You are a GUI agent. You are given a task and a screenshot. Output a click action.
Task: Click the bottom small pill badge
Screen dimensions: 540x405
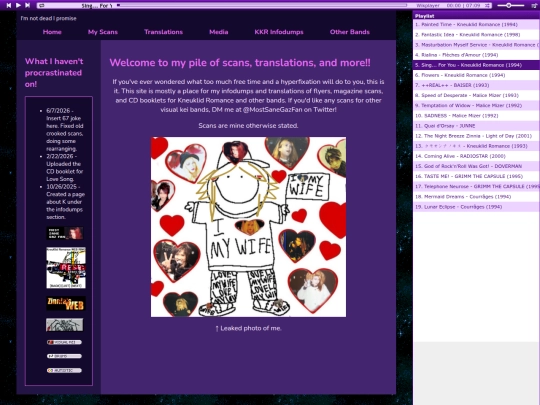[64, 371]
